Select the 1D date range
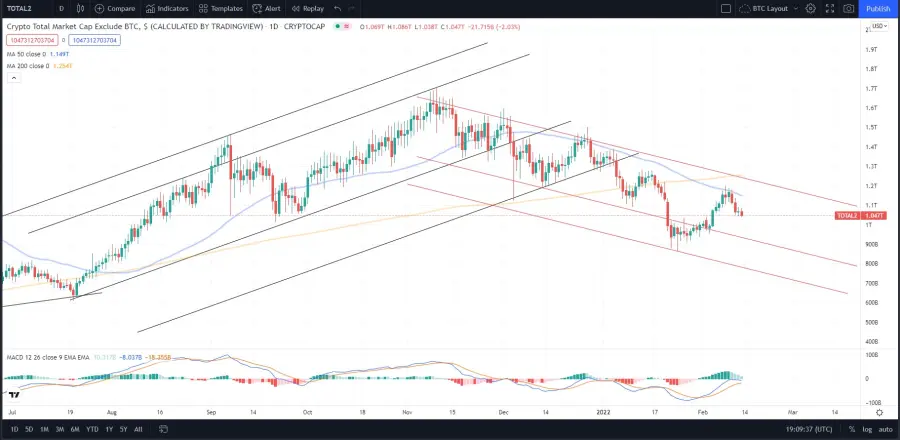This screenshot has width=900, height=440. [14, 429]
